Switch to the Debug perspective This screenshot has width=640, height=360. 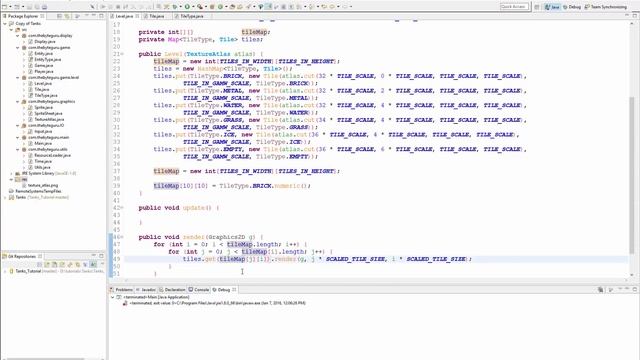tap(572, 7)
